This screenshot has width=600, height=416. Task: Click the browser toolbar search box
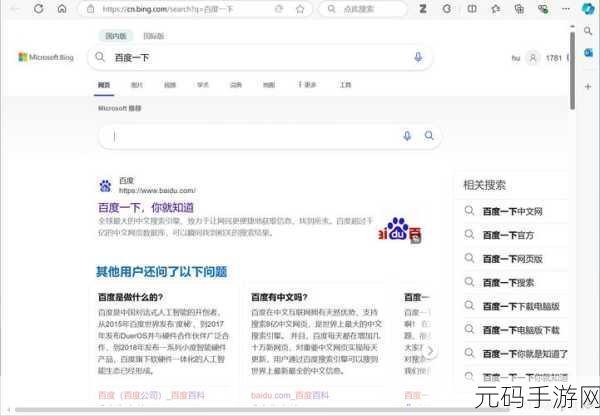click(363, 9)
